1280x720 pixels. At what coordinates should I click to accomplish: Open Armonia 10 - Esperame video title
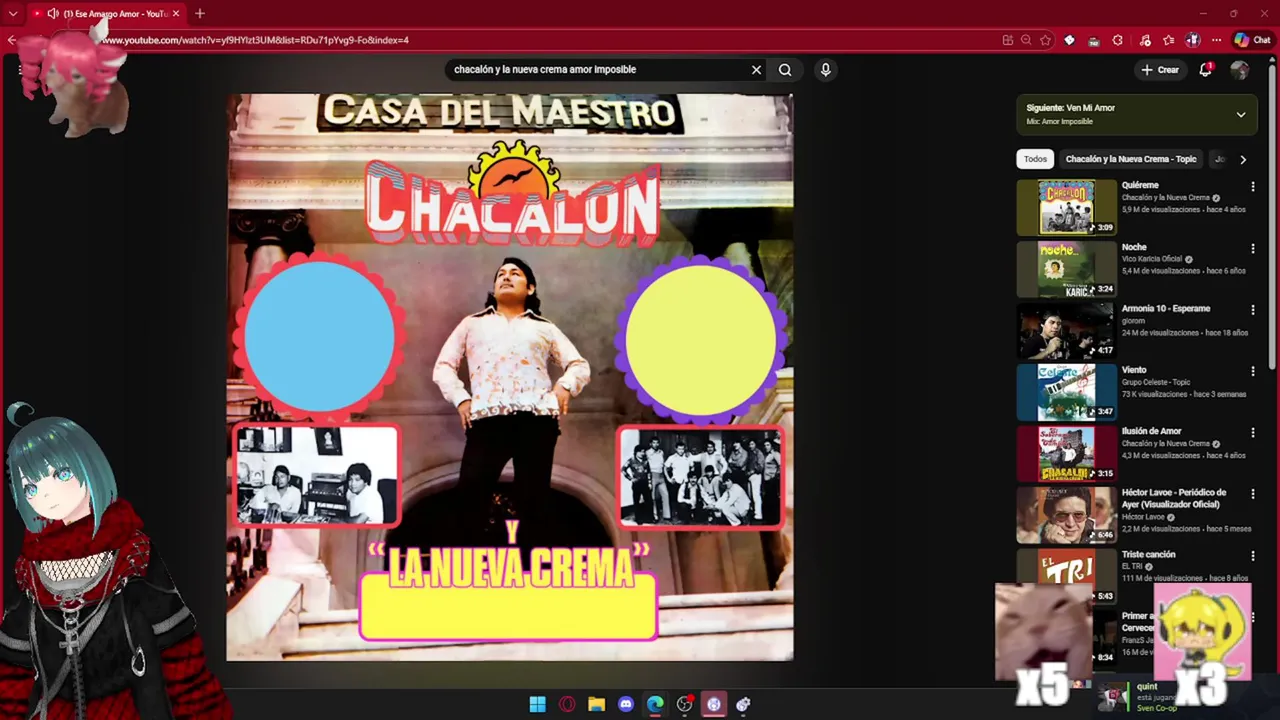coord(1166,308)
